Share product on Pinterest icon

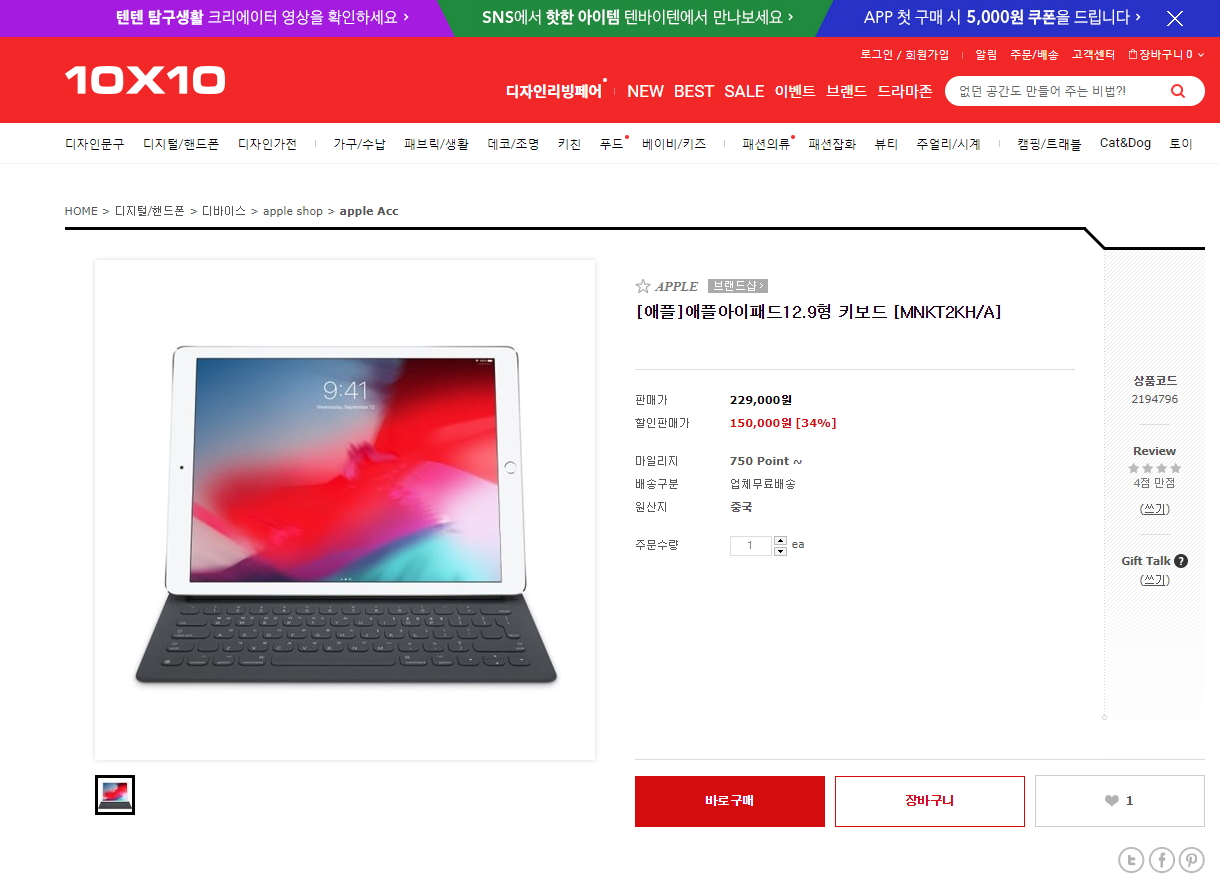(x=1191, y=860)
